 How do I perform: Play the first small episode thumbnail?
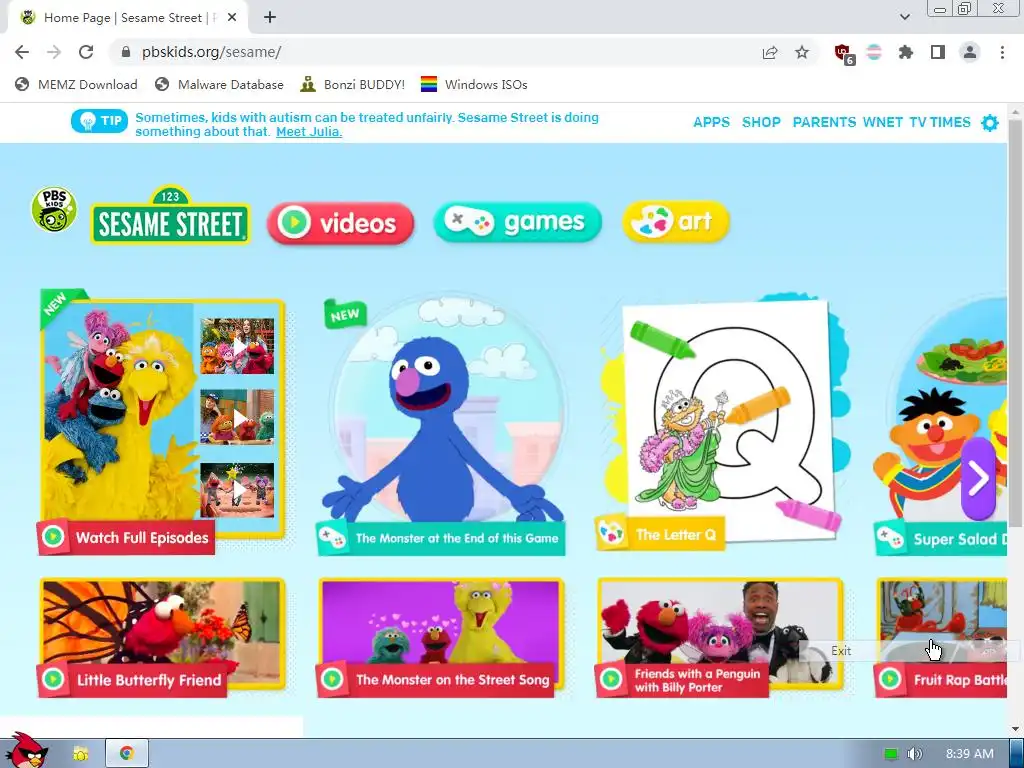coord(237,346)
